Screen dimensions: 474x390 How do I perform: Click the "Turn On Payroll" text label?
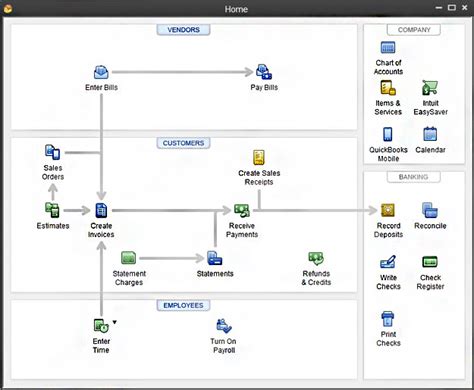[223, 346]
